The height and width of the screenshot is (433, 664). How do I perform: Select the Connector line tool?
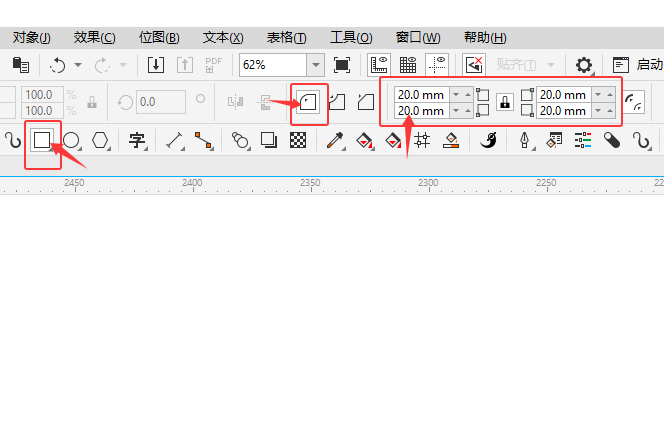[x=203, y=140]
